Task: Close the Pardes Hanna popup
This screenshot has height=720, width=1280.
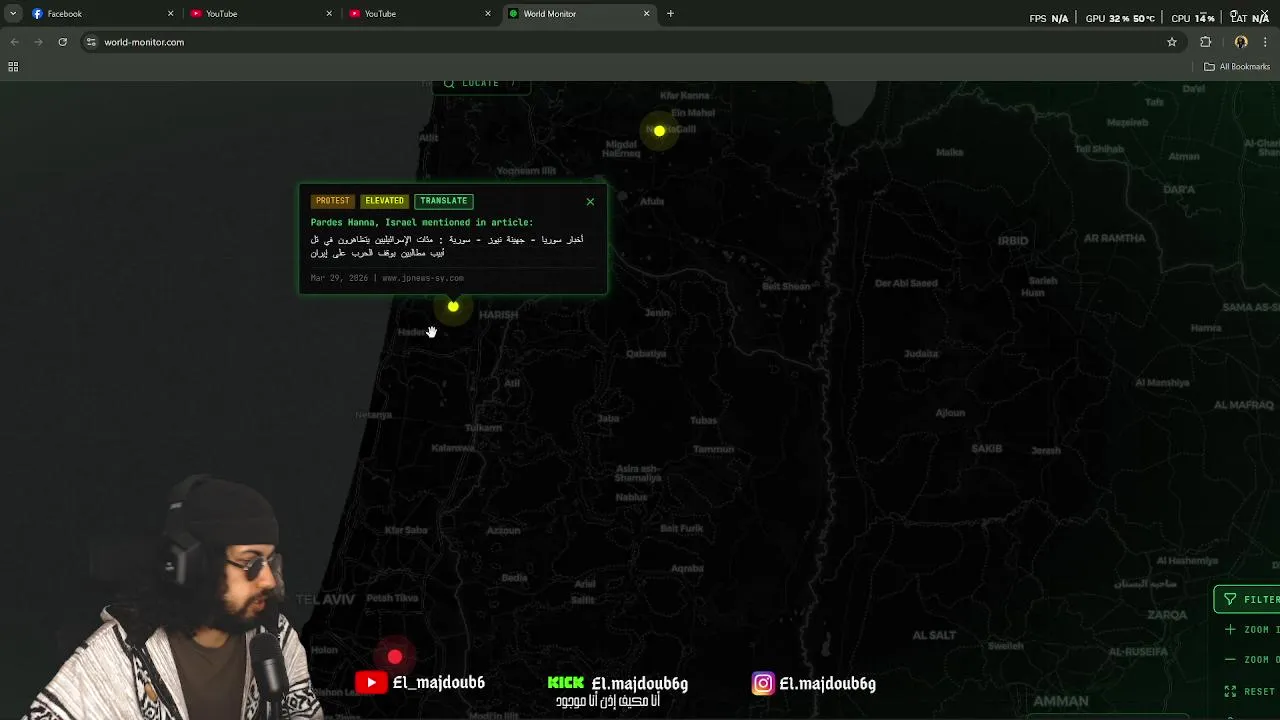Action: tap(590, 202)
